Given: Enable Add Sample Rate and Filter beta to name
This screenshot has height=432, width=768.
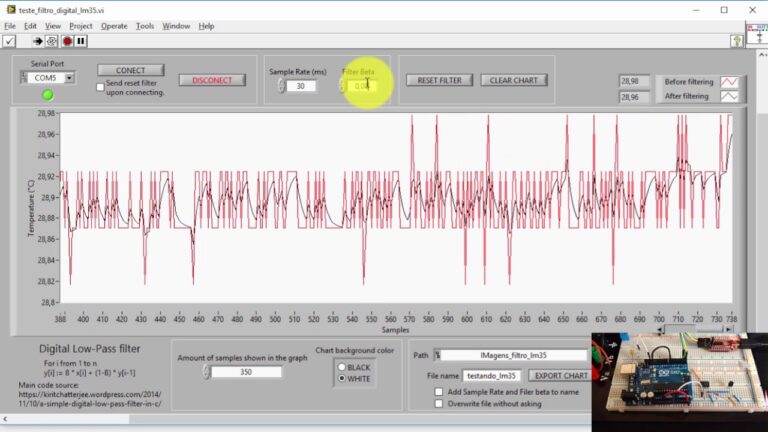Looking at the screenshot, I should 439,392.
